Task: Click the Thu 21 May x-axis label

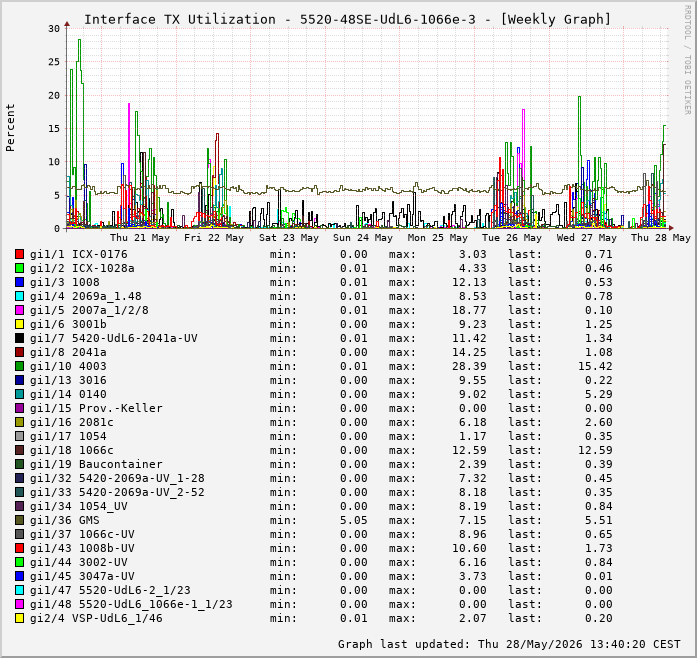Action: click(x=140, y=237)
